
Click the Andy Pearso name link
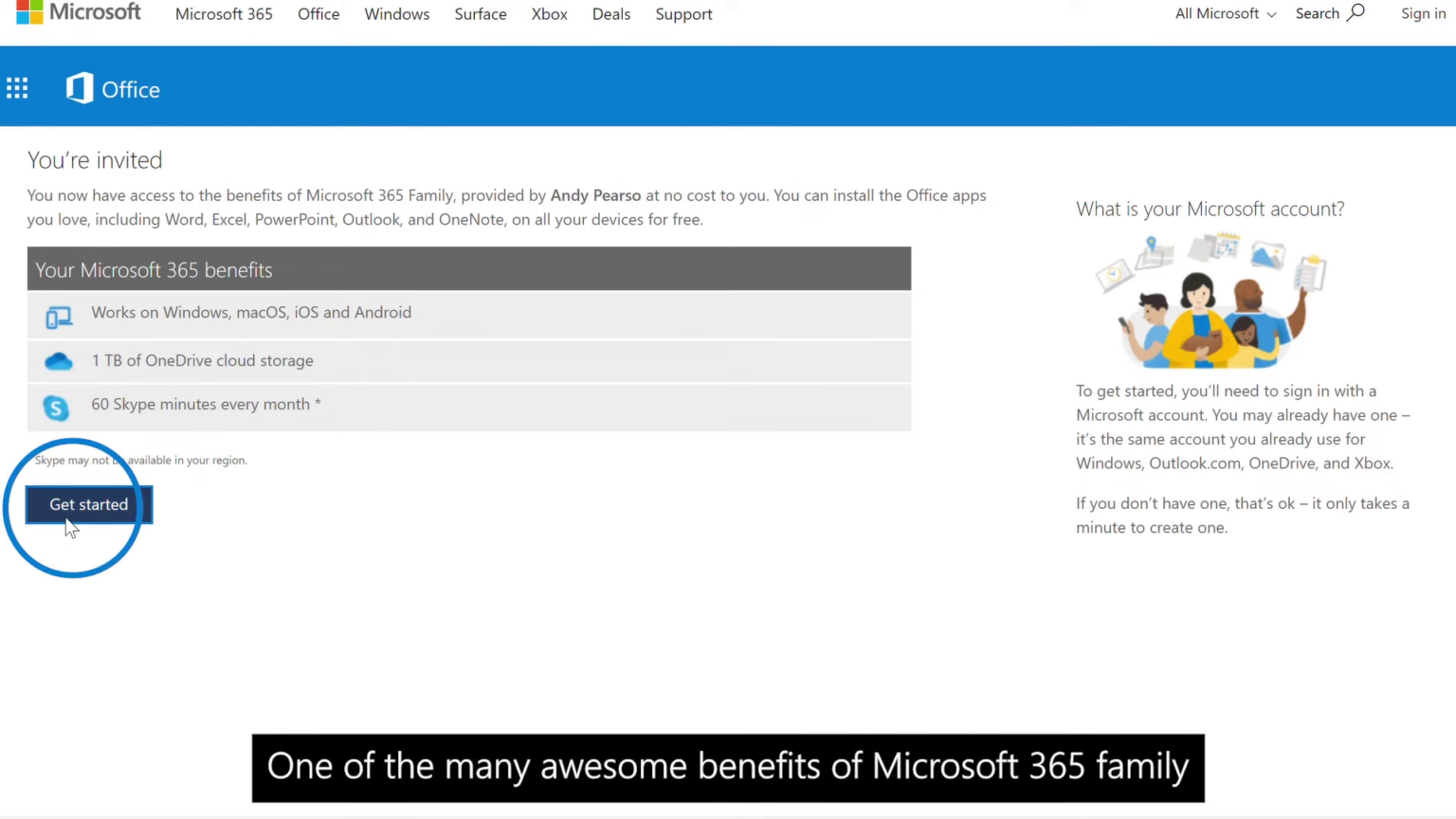tap(595, 195)
